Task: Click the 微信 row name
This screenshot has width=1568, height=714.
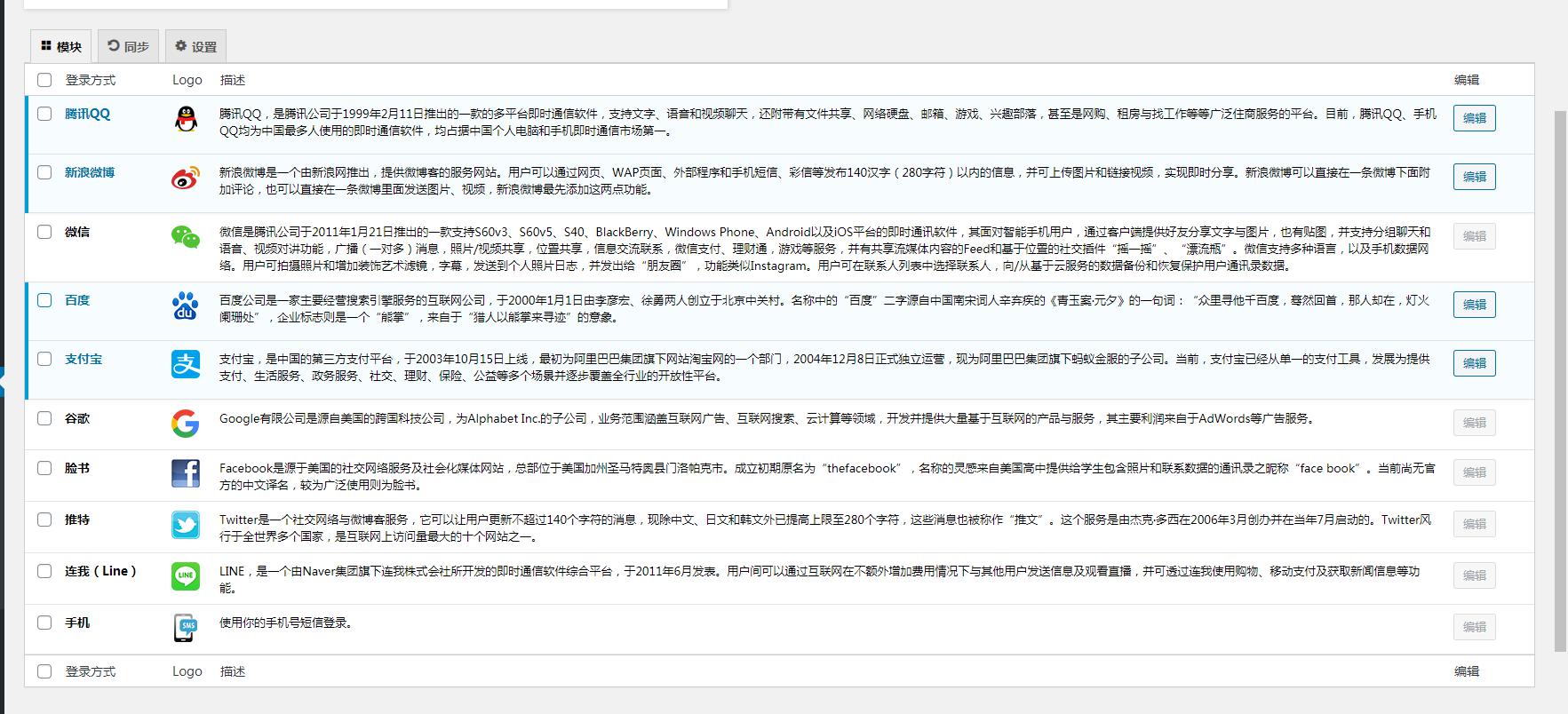Action: pyautogui.click(x=77, y=232)
